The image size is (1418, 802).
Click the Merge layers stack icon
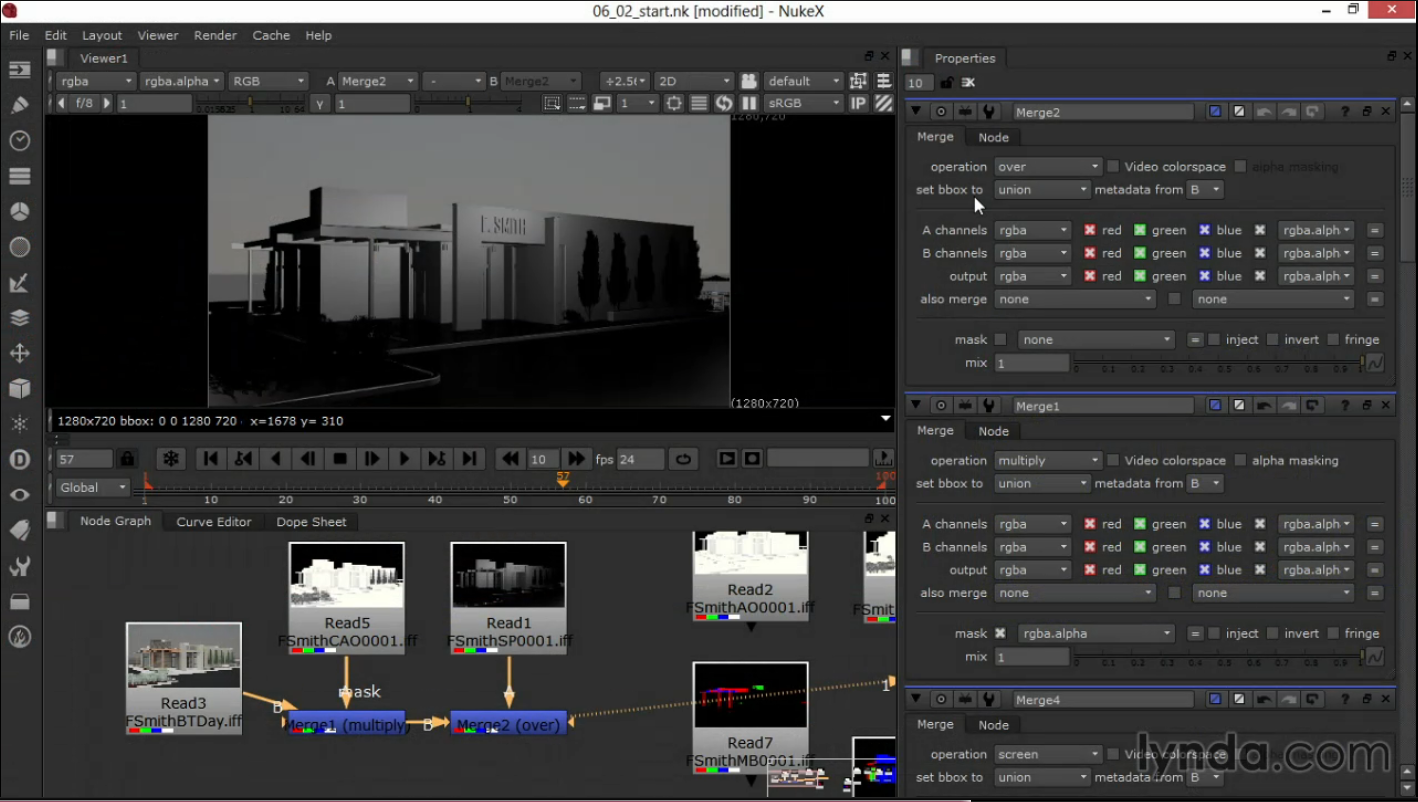pos(19,318)
